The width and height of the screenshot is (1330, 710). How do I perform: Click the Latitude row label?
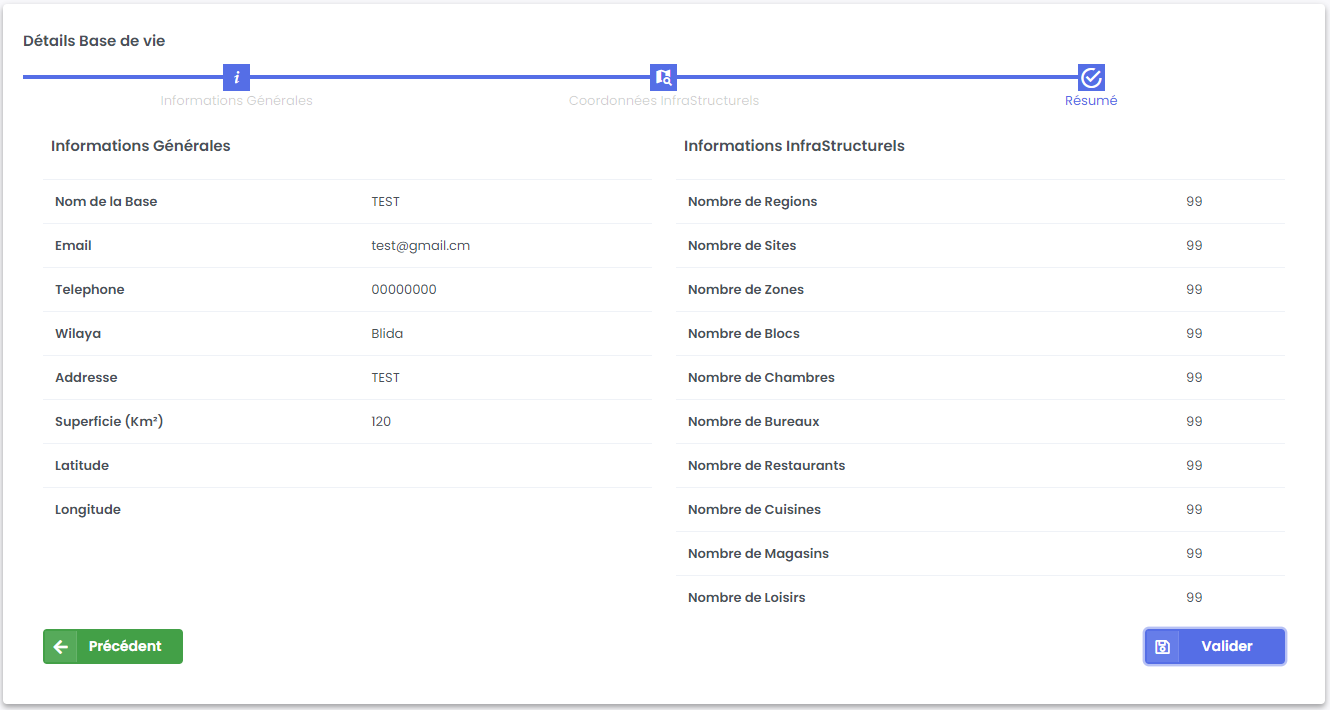tap(82, 466)
